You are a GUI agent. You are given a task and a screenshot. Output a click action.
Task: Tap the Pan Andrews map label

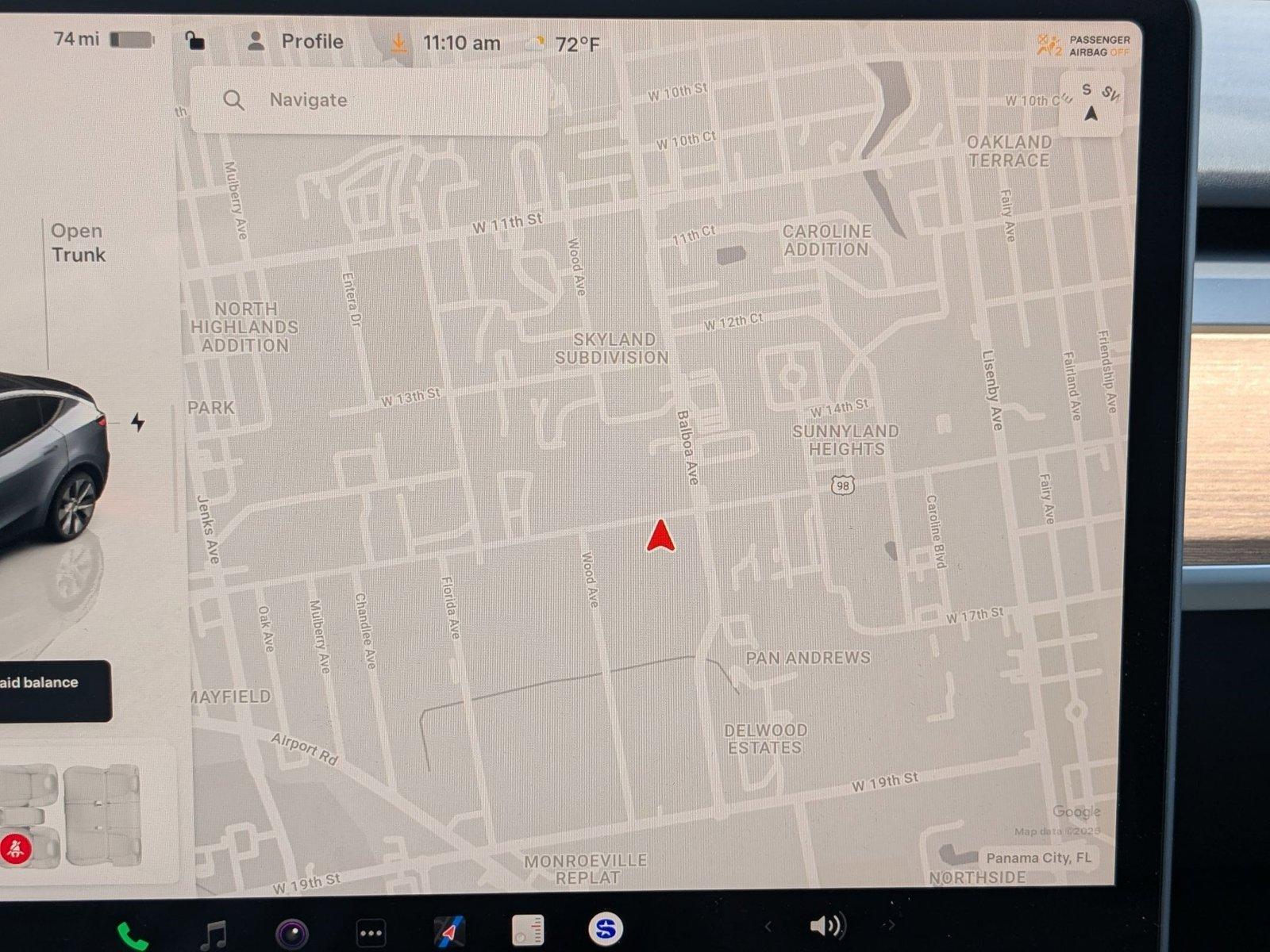[x=808, y=658]
